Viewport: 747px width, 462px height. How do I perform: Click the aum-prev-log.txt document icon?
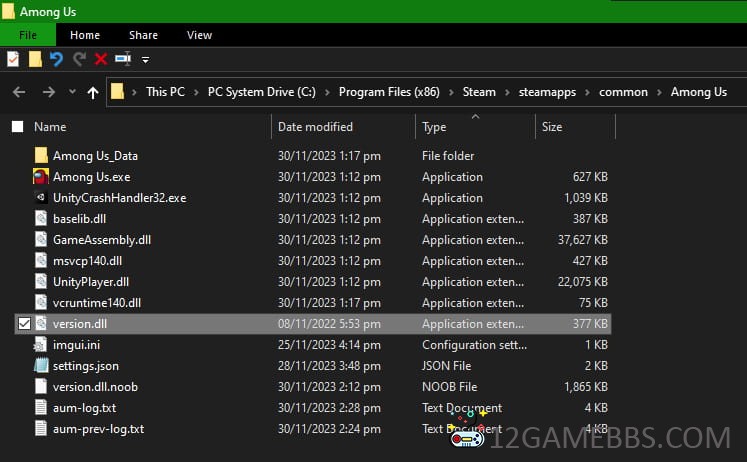tap(41, 429)
